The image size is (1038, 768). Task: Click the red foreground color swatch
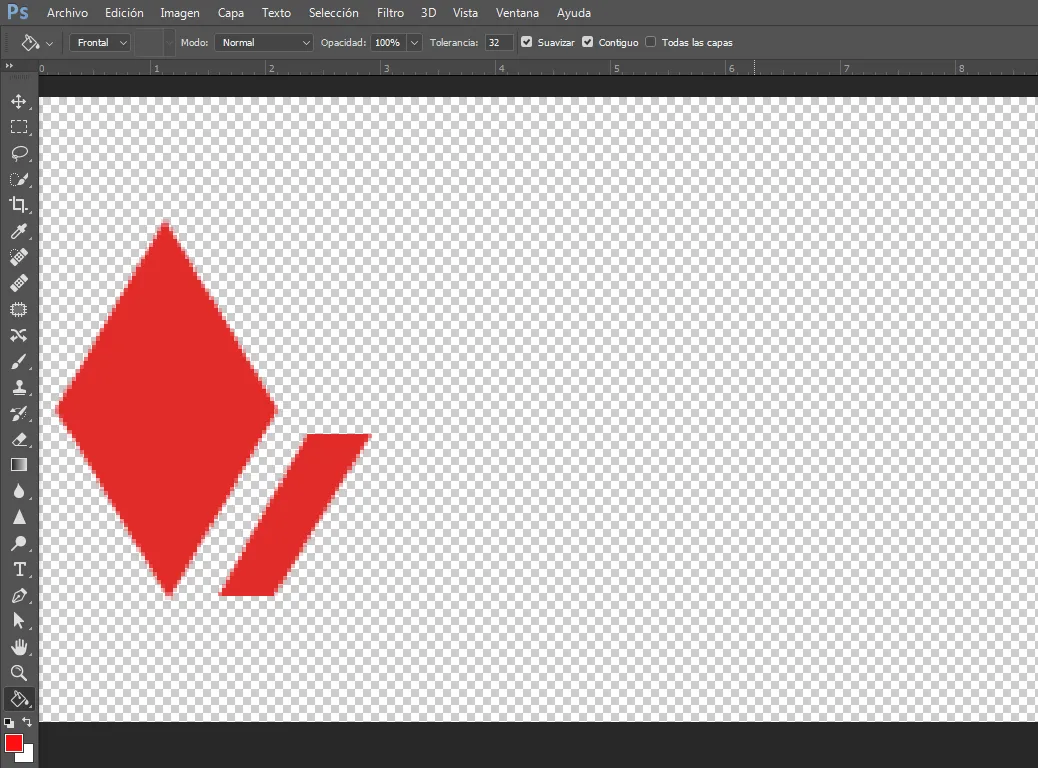pos(13,742)
